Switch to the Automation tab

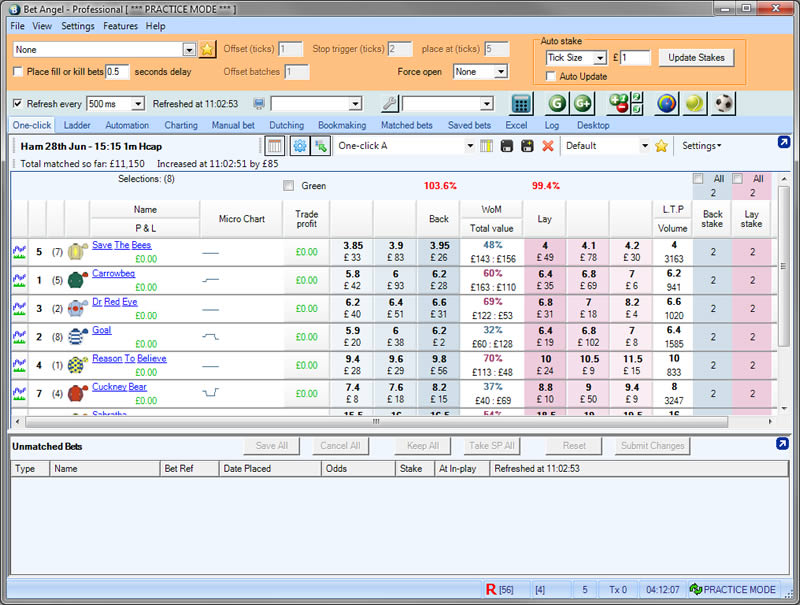coord(127,125)
